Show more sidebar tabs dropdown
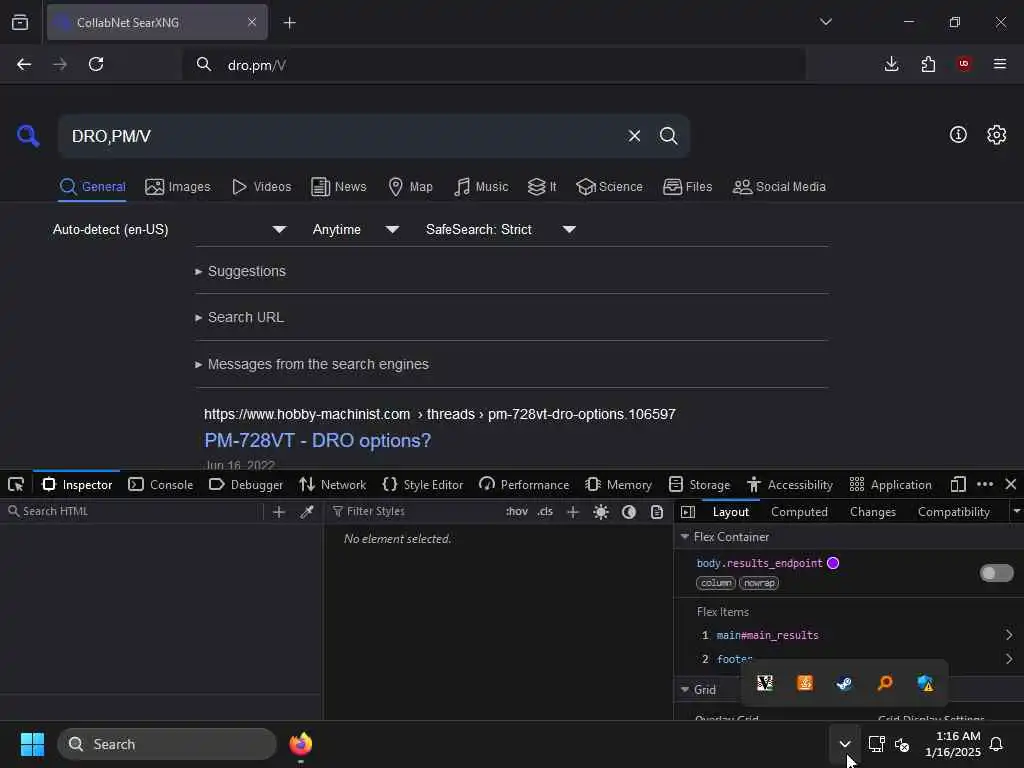 pyautogui.click(x=1016, y=511)
